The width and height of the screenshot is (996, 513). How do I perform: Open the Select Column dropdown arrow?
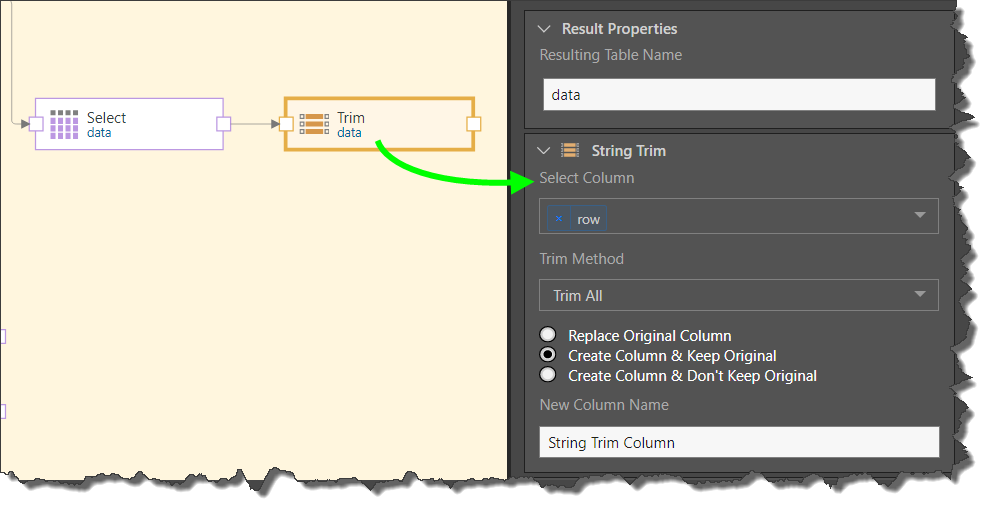tap(919, 215)
